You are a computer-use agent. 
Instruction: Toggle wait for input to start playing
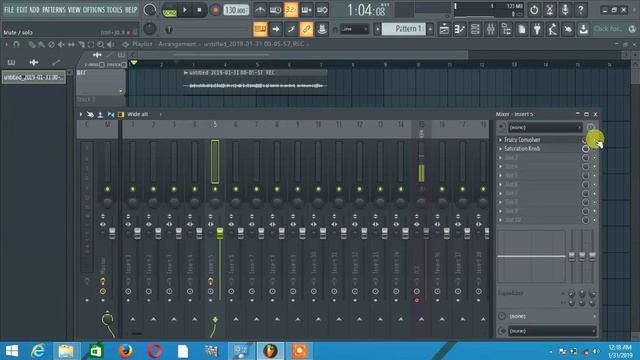click(276, 10)
